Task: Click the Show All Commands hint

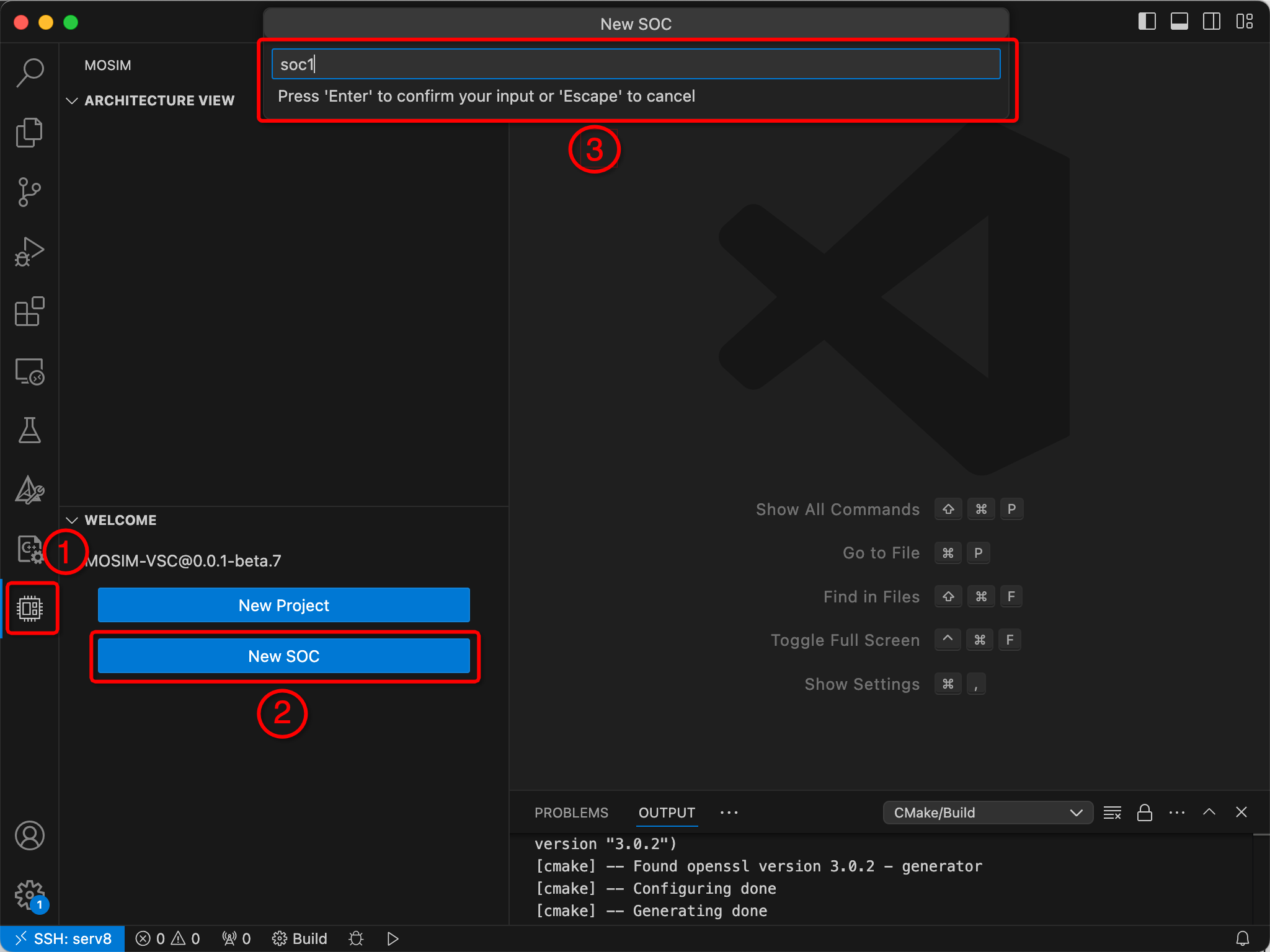Action: tap(838, 509)
